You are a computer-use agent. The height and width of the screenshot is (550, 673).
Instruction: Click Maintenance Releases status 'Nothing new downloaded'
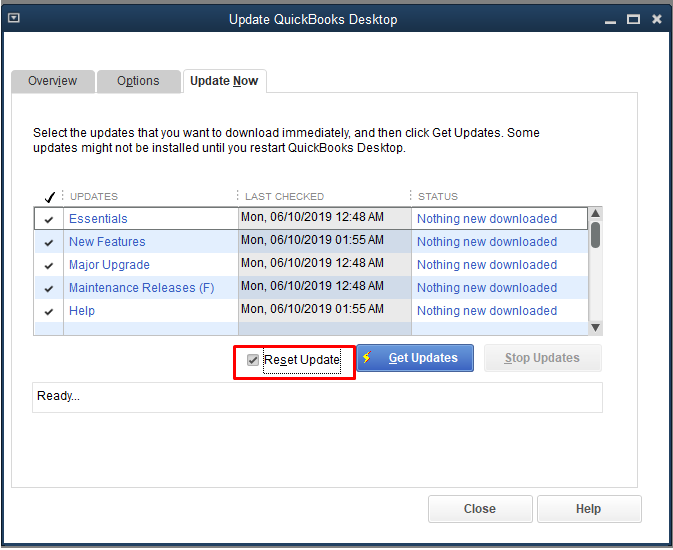tap(487, 288)
